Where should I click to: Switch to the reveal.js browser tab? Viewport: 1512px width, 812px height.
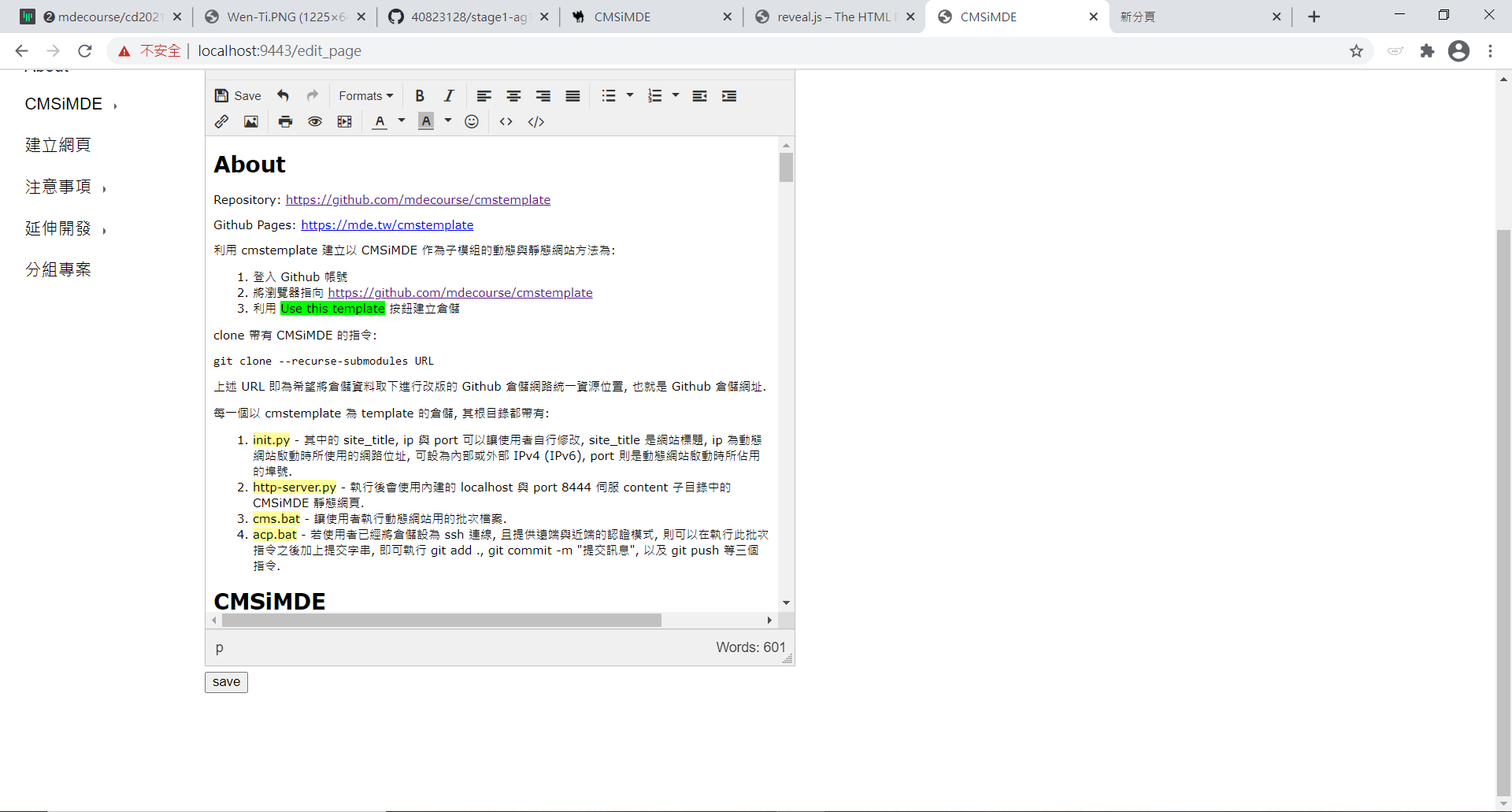click(834, 17)
